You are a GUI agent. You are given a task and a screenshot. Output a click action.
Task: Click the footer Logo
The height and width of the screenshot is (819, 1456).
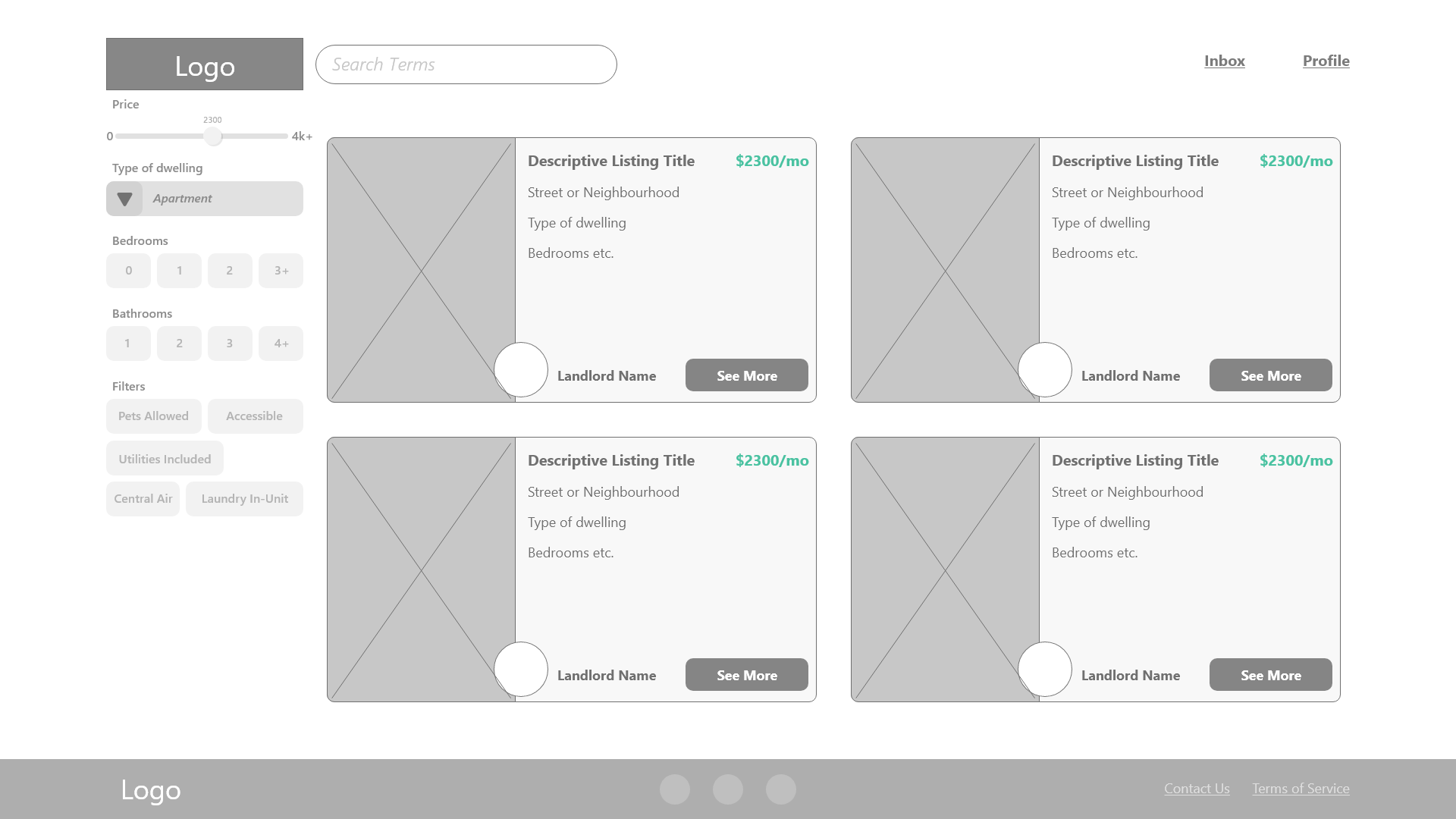click(x=151, y=789)
